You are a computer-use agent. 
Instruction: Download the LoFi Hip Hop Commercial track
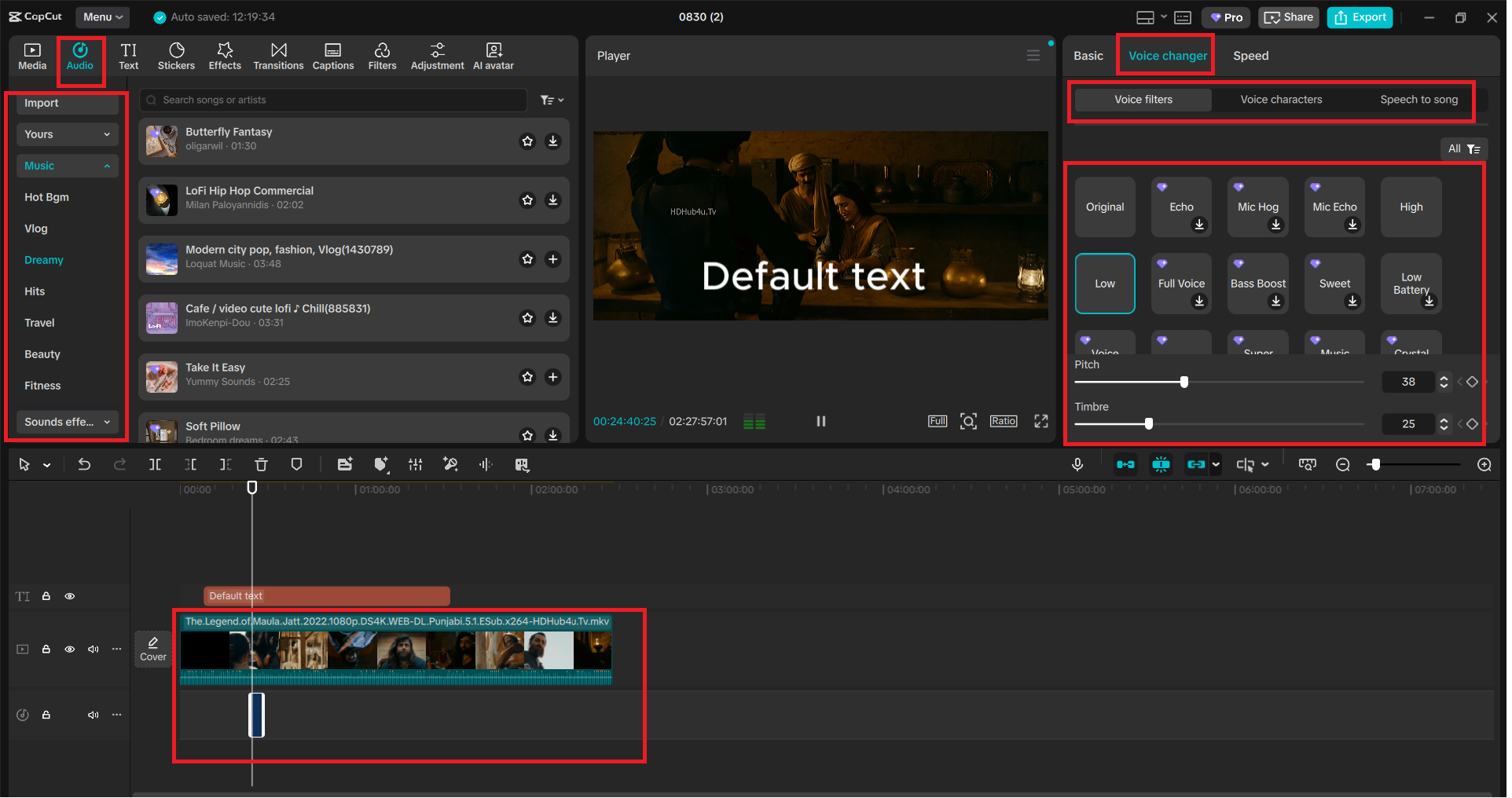pos(553,200)
